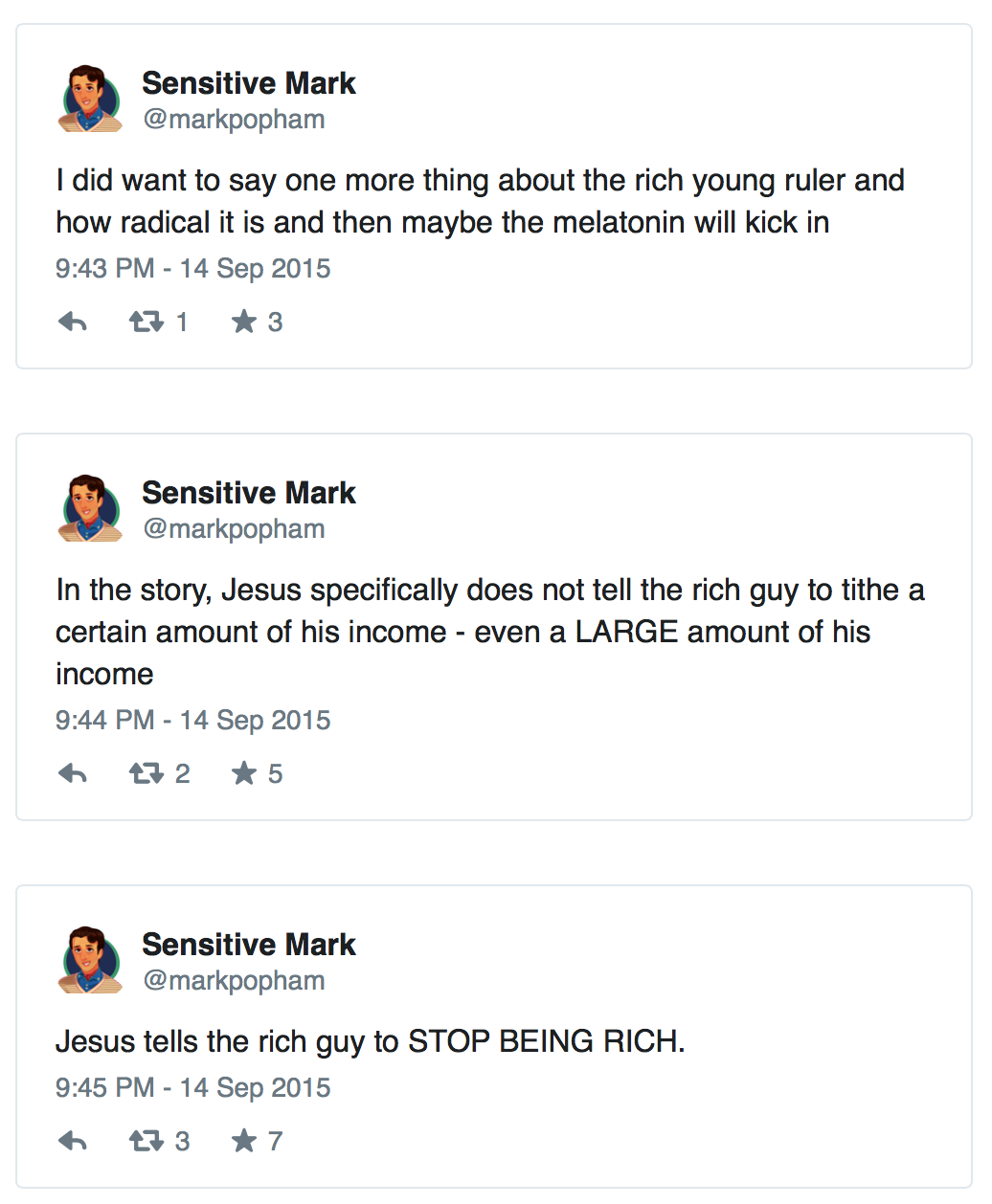
Task: Reply to the tithe income tweet
Action: (73, 774)
